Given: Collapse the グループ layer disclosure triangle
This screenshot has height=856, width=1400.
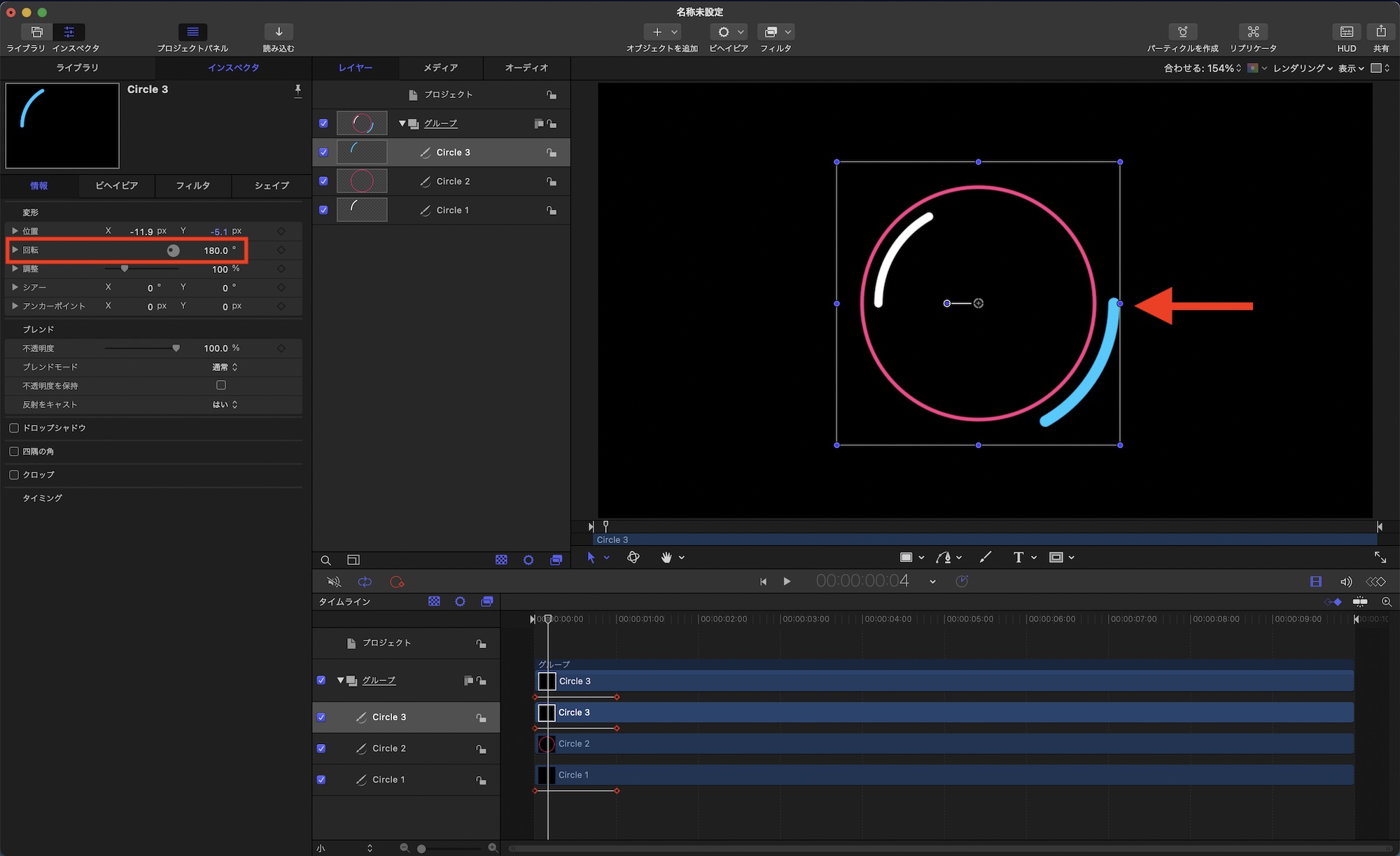Looking at the screenshot, I should (402, 123).
